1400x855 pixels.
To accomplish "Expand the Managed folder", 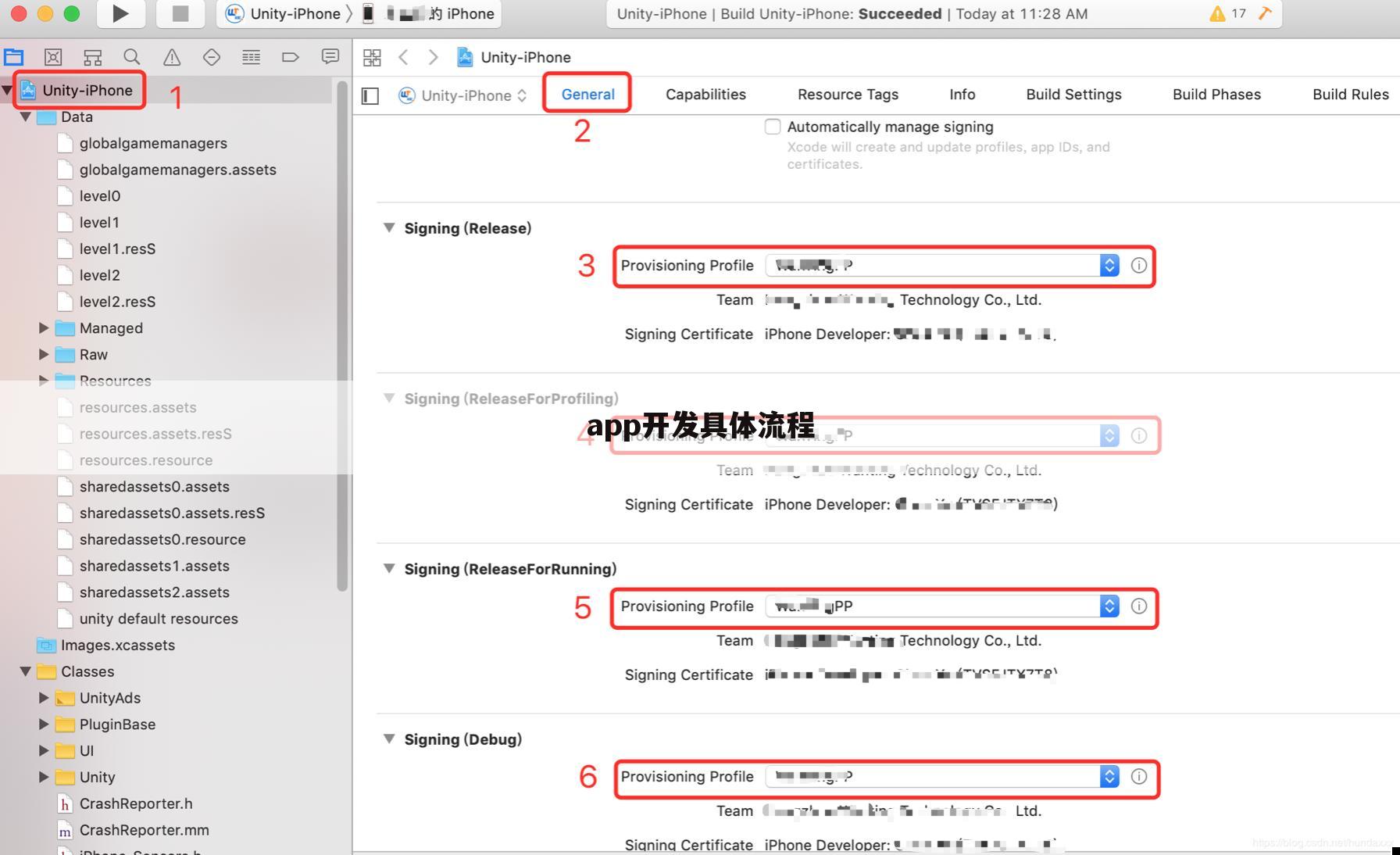I will point(44,328).
